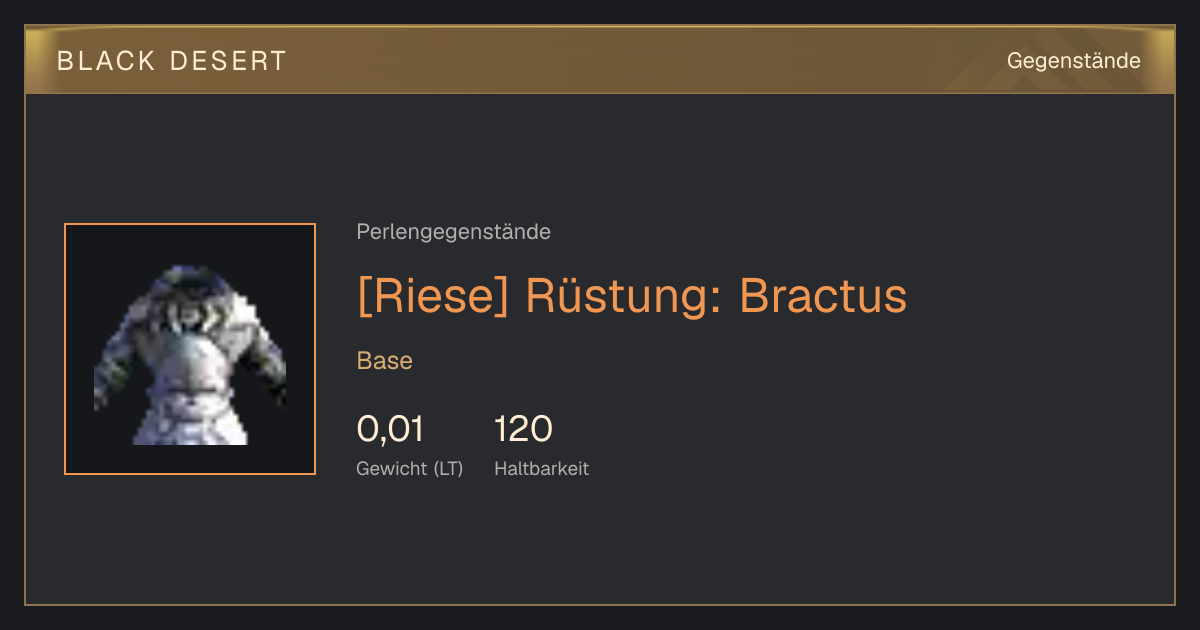Click empty dark card area below Haltbarkeit

[600, 545]
